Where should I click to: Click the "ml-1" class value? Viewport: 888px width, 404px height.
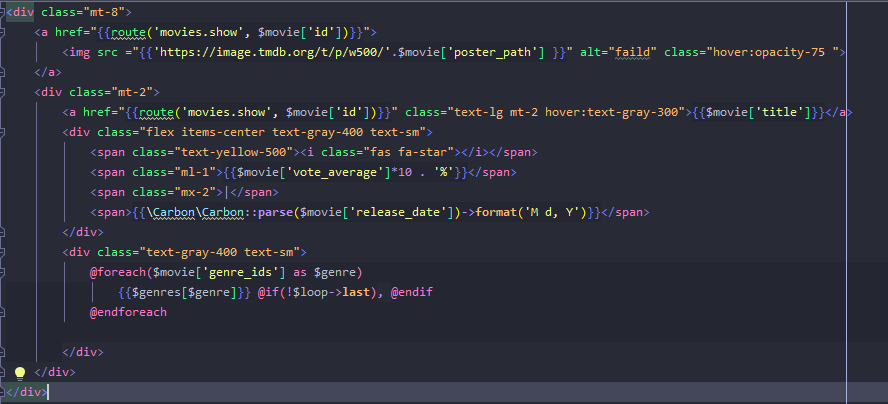tap(195, 172)
